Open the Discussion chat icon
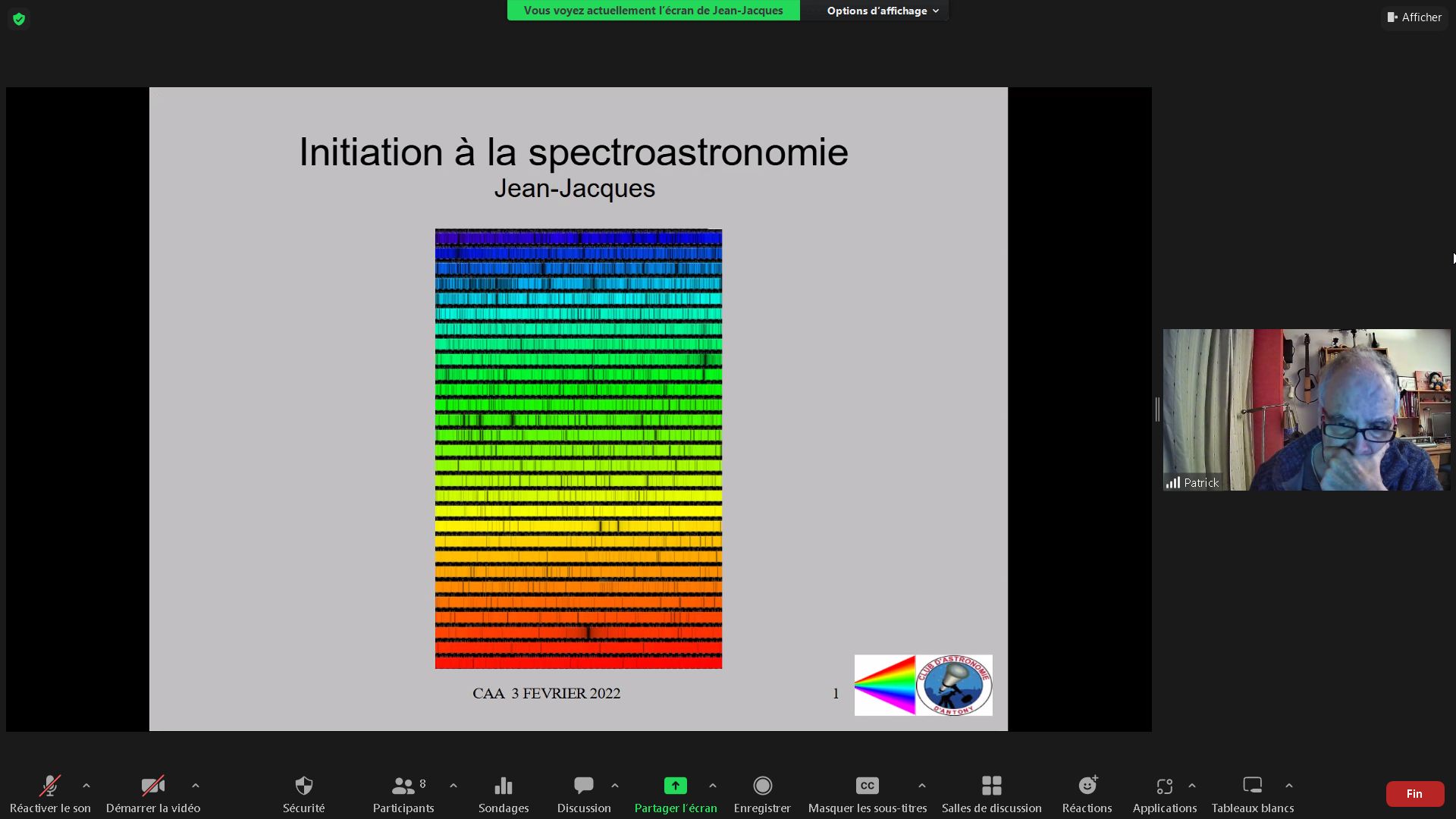The width and height of the screenshot is (1456, 819). tap(584, 786)
